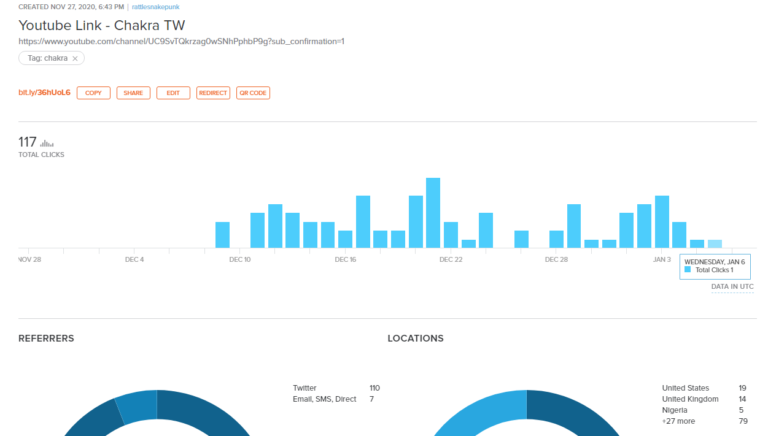Screen dimensions: 768x436
Task: Click the EDIT button
Action: pyautogui.click(x=173, y=93)
